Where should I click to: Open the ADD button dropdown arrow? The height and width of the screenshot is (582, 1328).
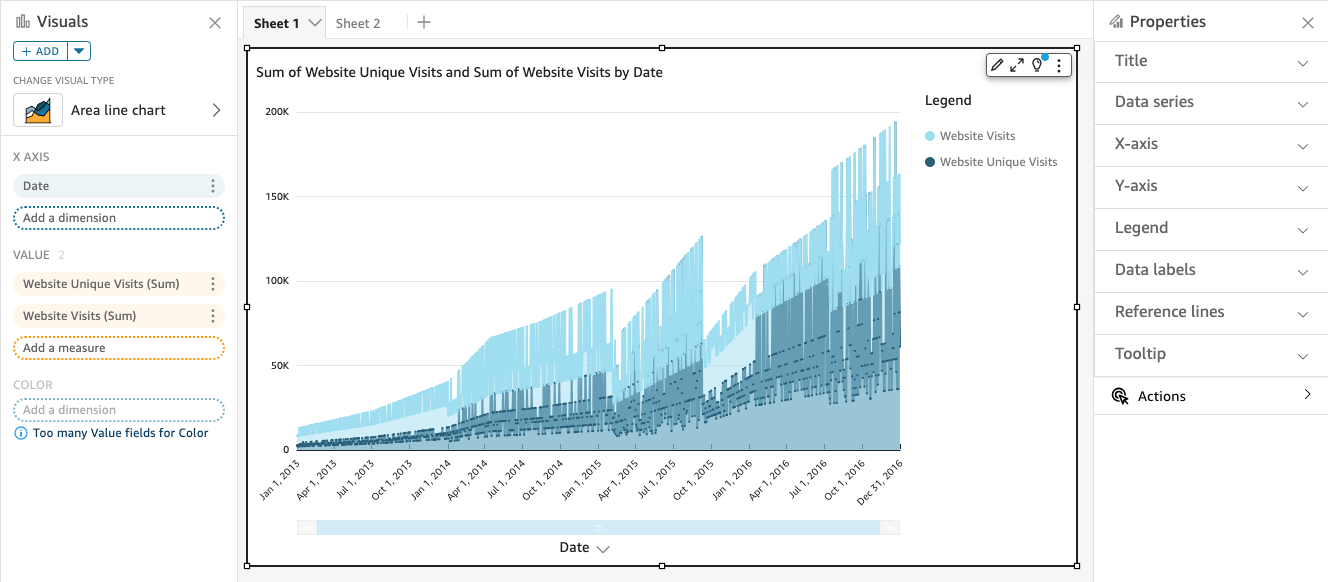79,51
